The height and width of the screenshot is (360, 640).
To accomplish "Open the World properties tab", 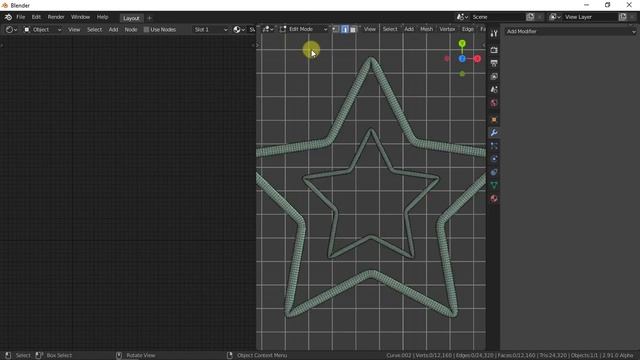I will click(494, 102).
